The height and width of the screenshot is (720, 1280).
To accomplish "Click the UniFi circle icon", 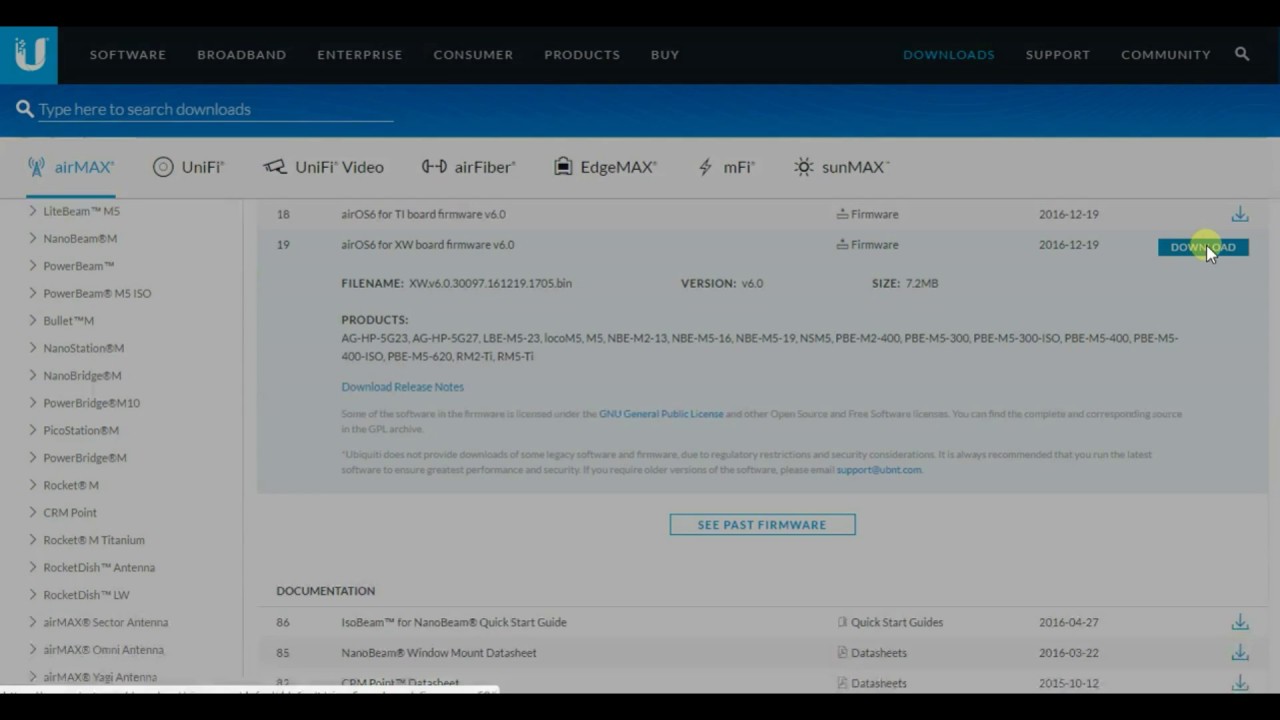I will 163,167.
